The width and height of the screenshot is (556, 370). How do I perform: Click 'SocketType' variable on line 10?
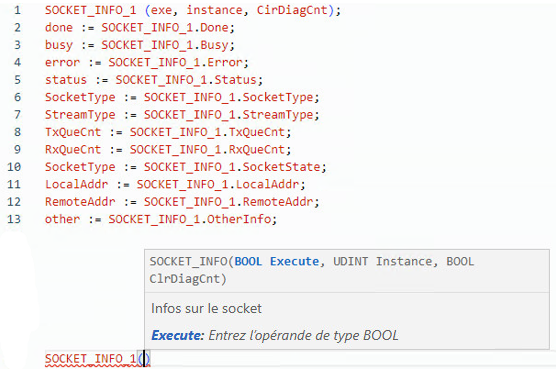pyautogui.click(x=80, y=167)
